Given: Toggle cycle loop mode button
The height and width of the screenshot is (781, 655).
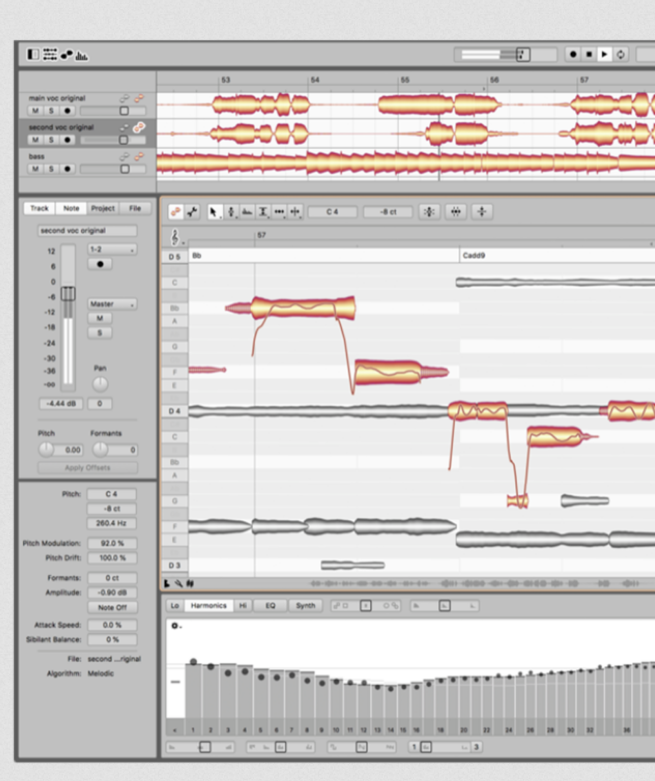Looking at the screenshot, I should point(621,54).
